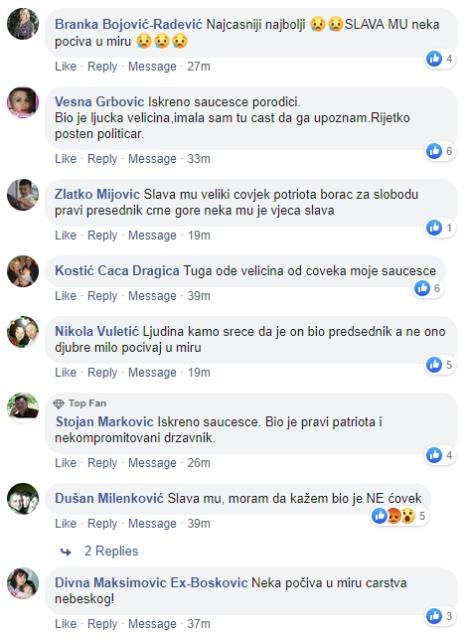Image resolution: width=468 pixels, height=638 pixels.
Task: Open reactions on Zlatko Mijovic's comment
Action: pos(440,227)
